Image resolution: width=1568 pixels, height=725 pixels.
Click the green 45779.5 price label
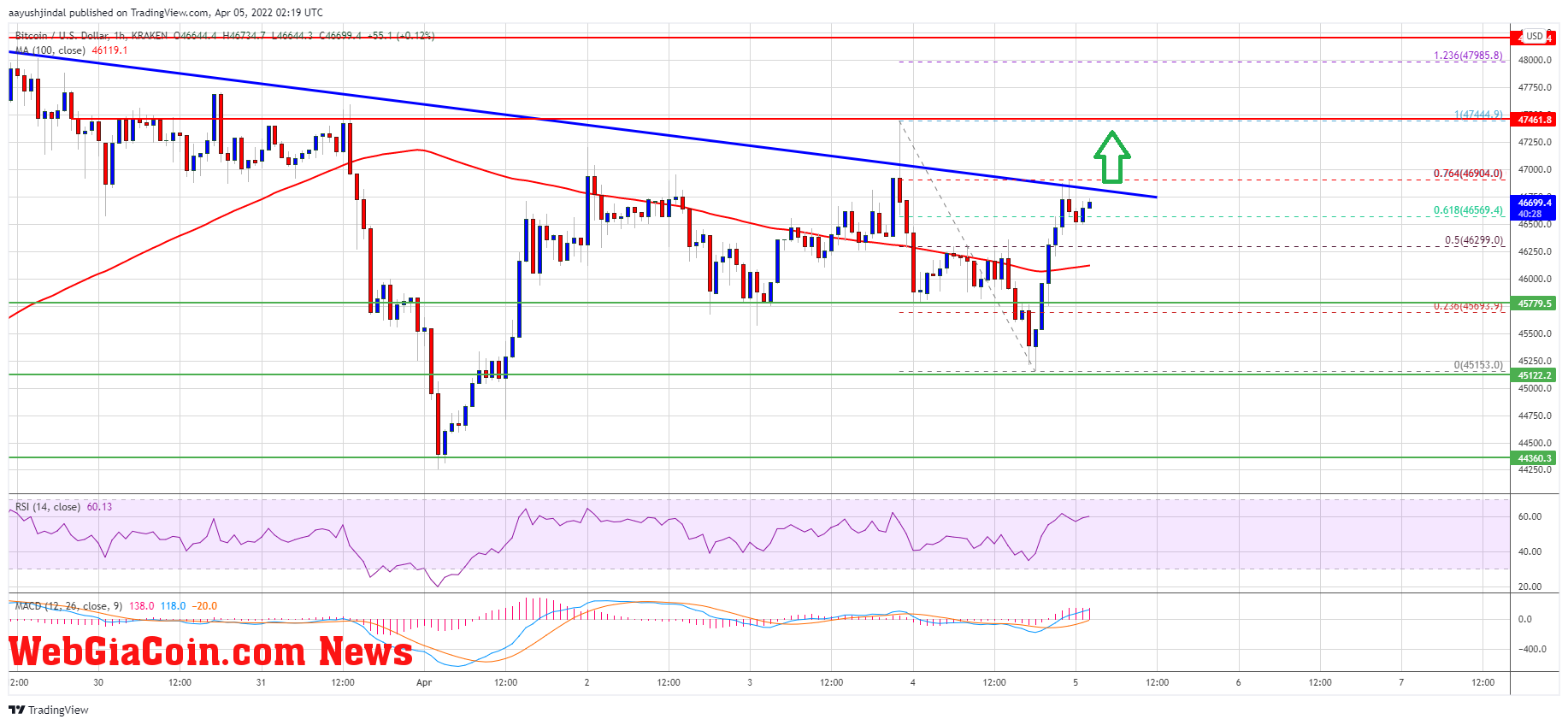1534,304
